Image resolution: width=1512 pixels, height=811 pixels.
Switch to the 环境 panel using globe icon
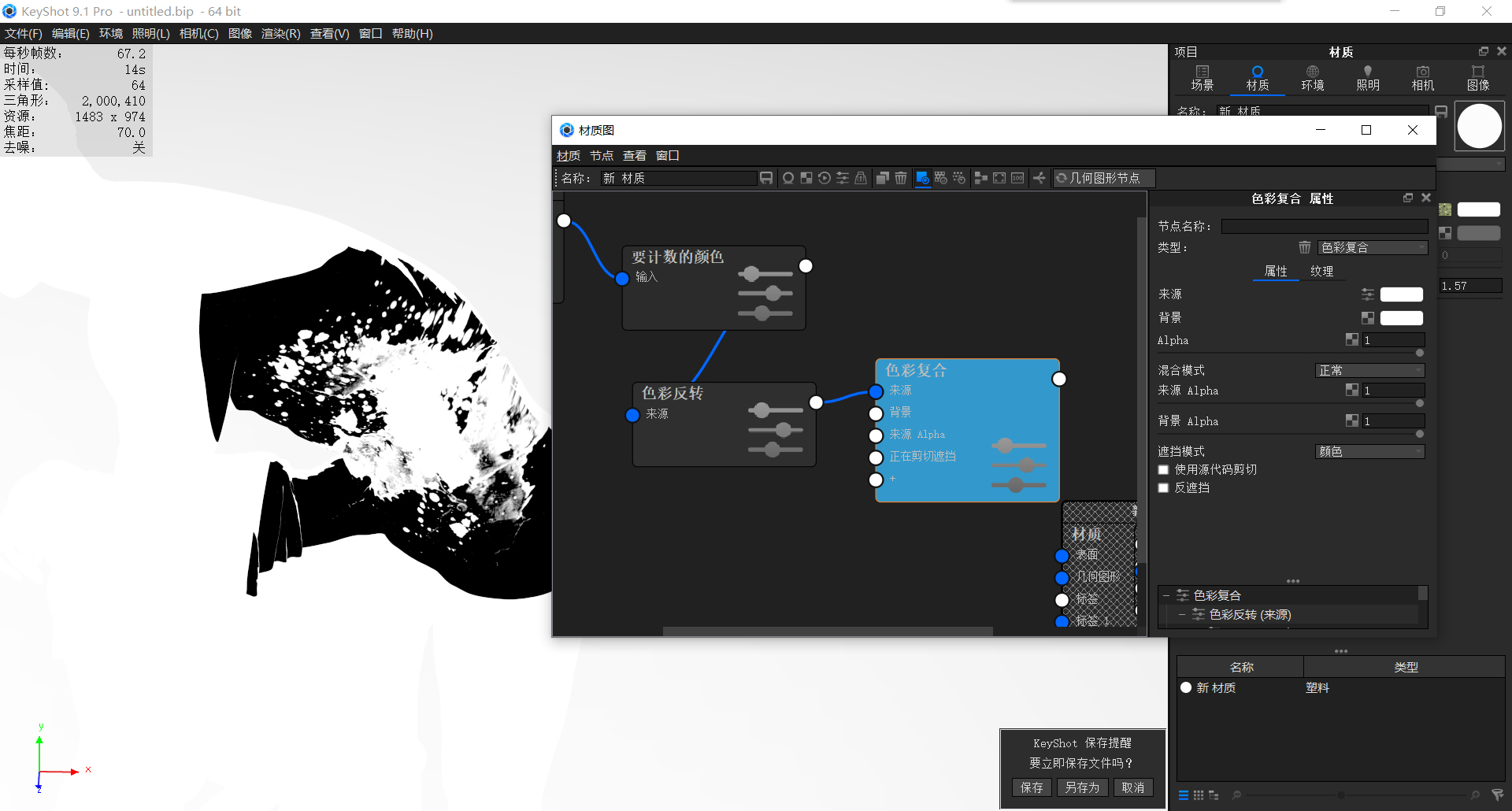point(1312,76)
